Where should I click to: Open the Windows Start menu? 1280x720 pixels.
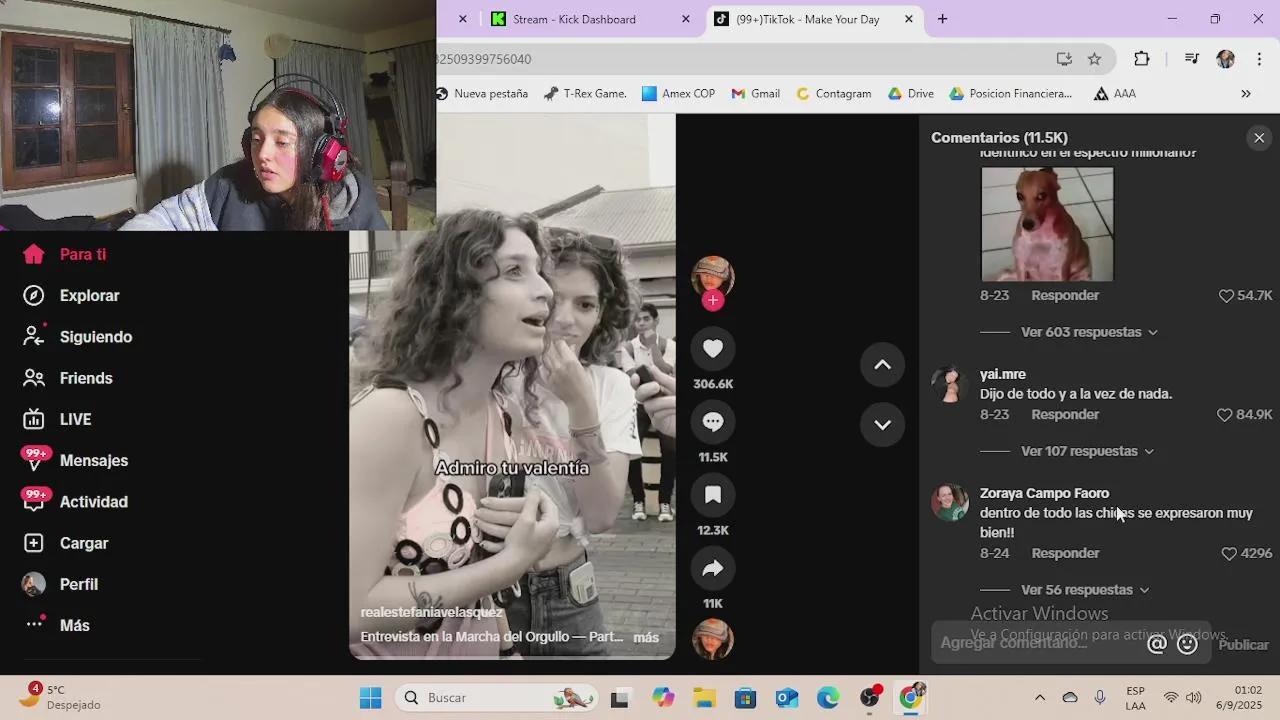click(370, 698)
